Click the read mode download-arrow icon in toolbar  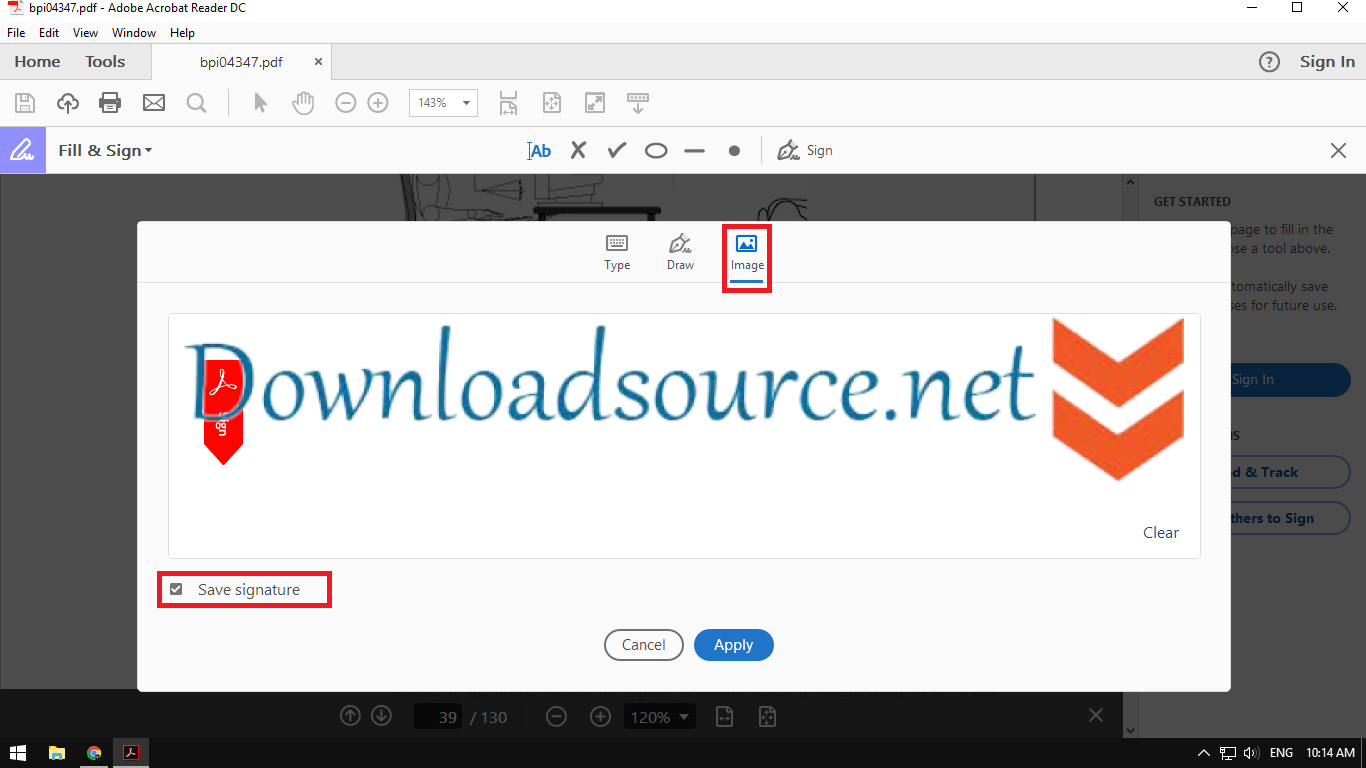637,102
